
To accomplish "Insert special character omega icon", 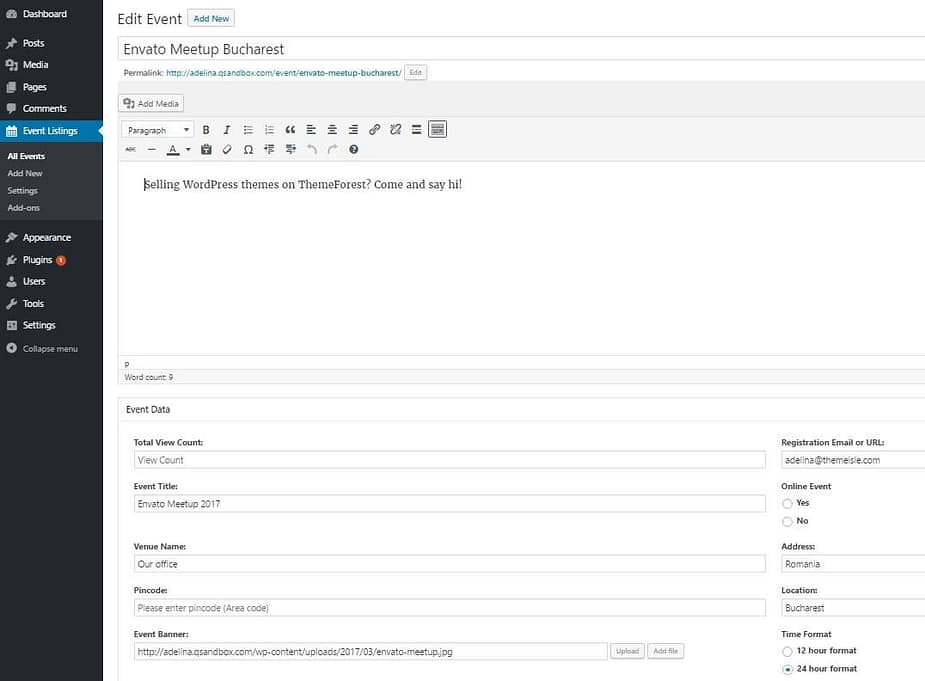I will tap(248, 149).
